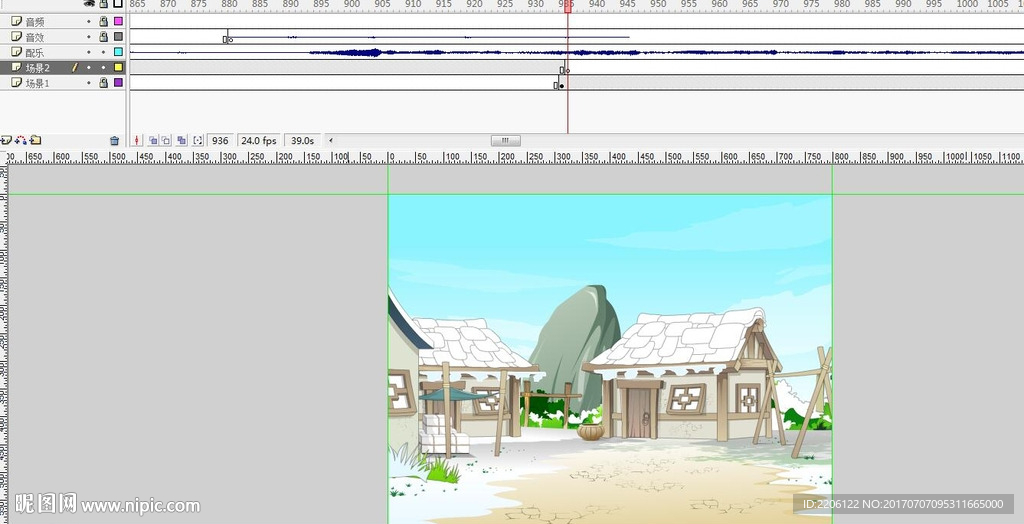Select the layer named 音效
Viewport: 1024px width, 524px height.
[35, 37]
